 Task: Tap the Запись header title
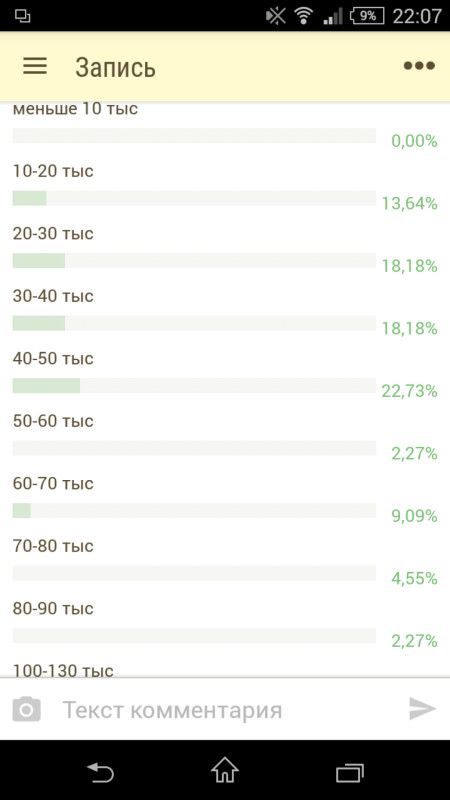click(115, 67)
